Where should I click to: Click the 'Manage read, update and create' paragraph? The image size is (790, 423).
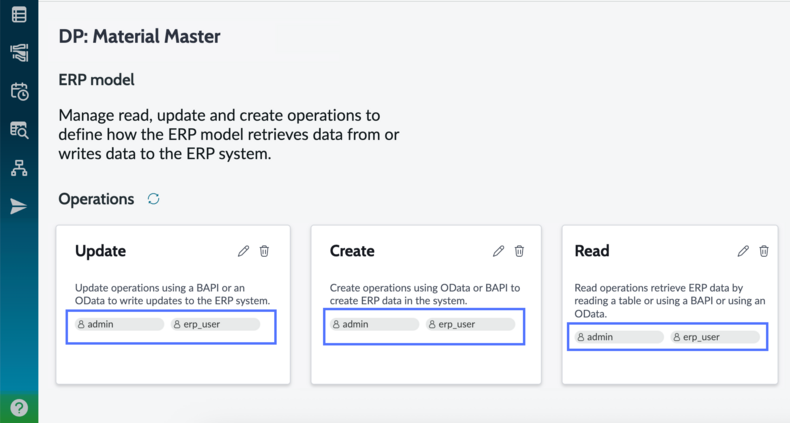click(229, 134)
